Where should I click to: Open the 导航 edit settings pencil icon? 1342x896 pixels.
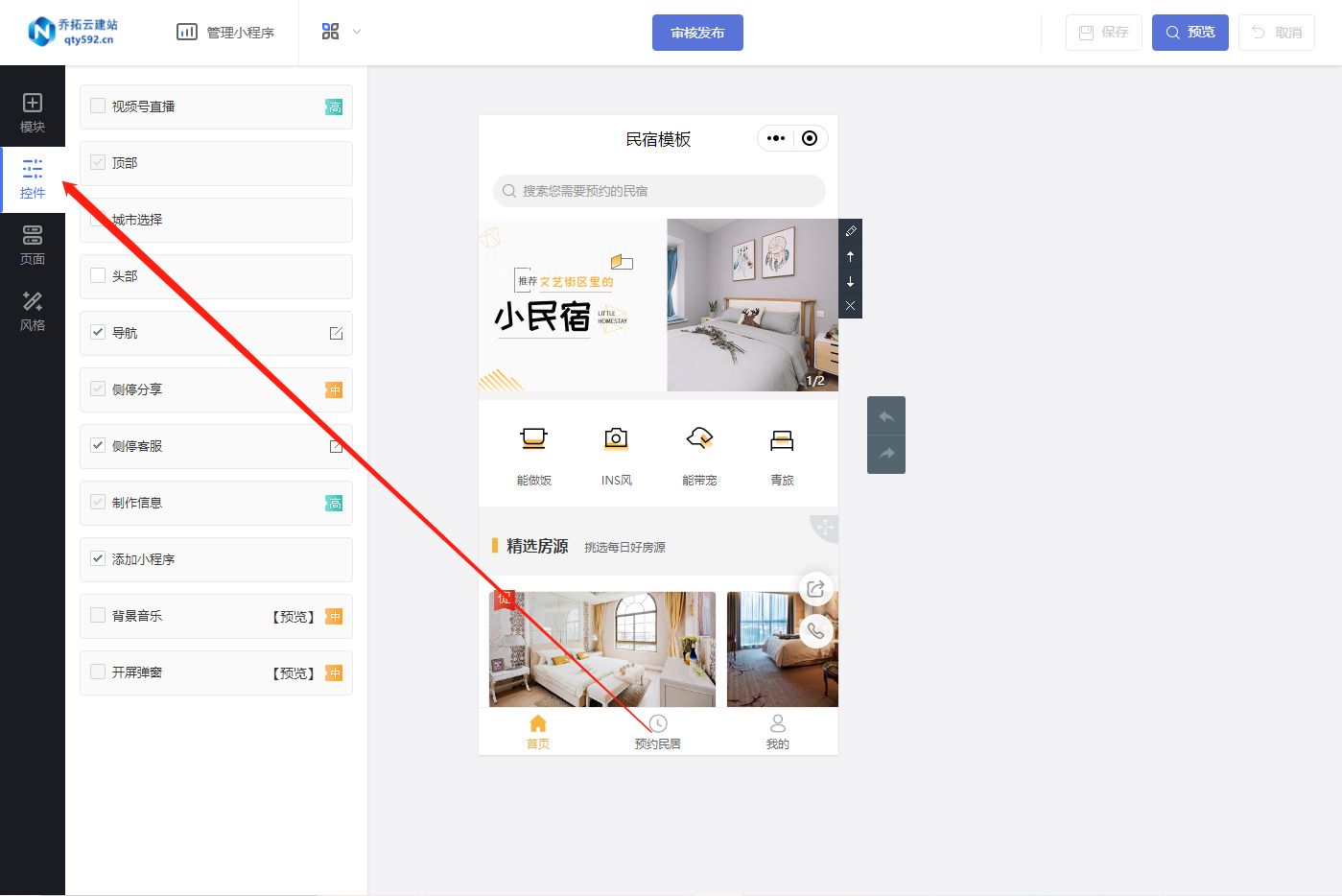[x=336, y=333]
